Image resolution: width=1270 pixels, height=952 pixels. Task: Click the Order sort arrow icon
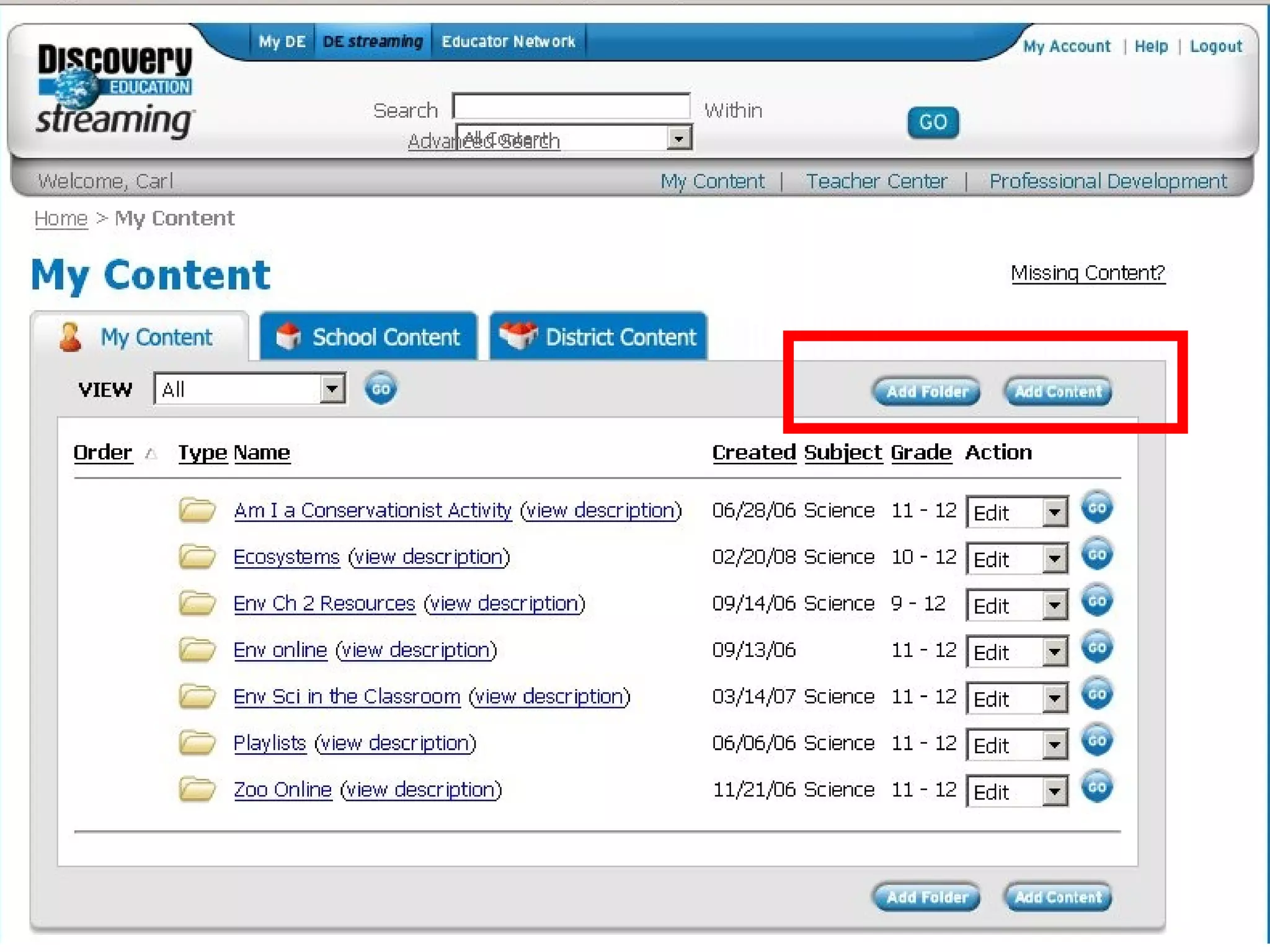point(151,454)
